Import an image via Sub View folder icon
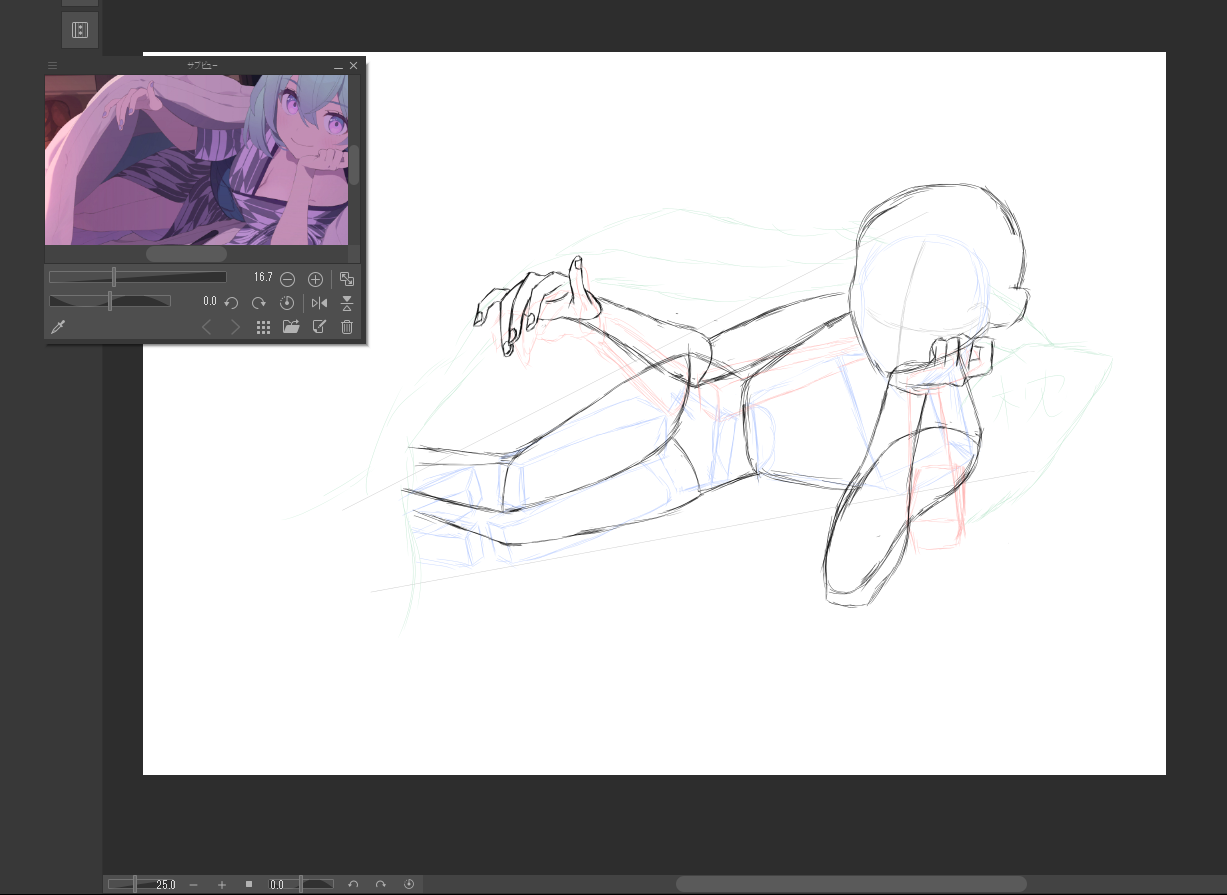Screen dimensions: 1227x895 click(x=291, y=327)
